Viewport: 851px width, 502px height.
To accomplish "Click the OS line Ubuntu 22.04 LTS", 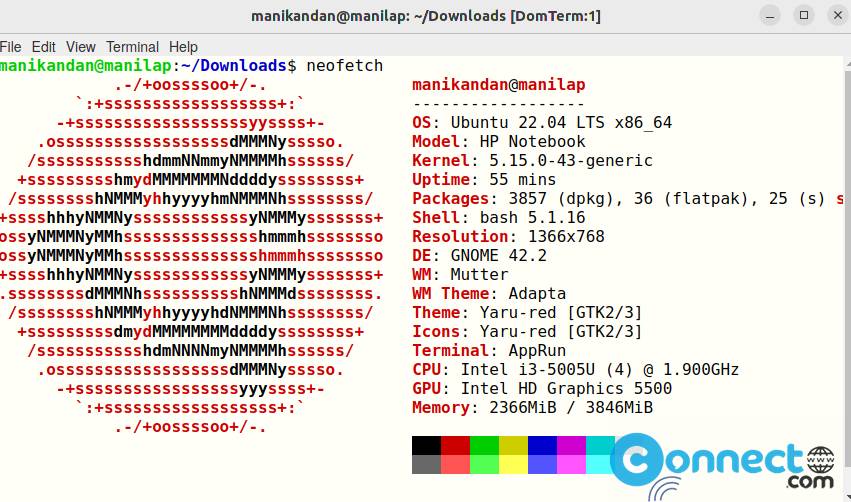I will click(x=542, y=123).
